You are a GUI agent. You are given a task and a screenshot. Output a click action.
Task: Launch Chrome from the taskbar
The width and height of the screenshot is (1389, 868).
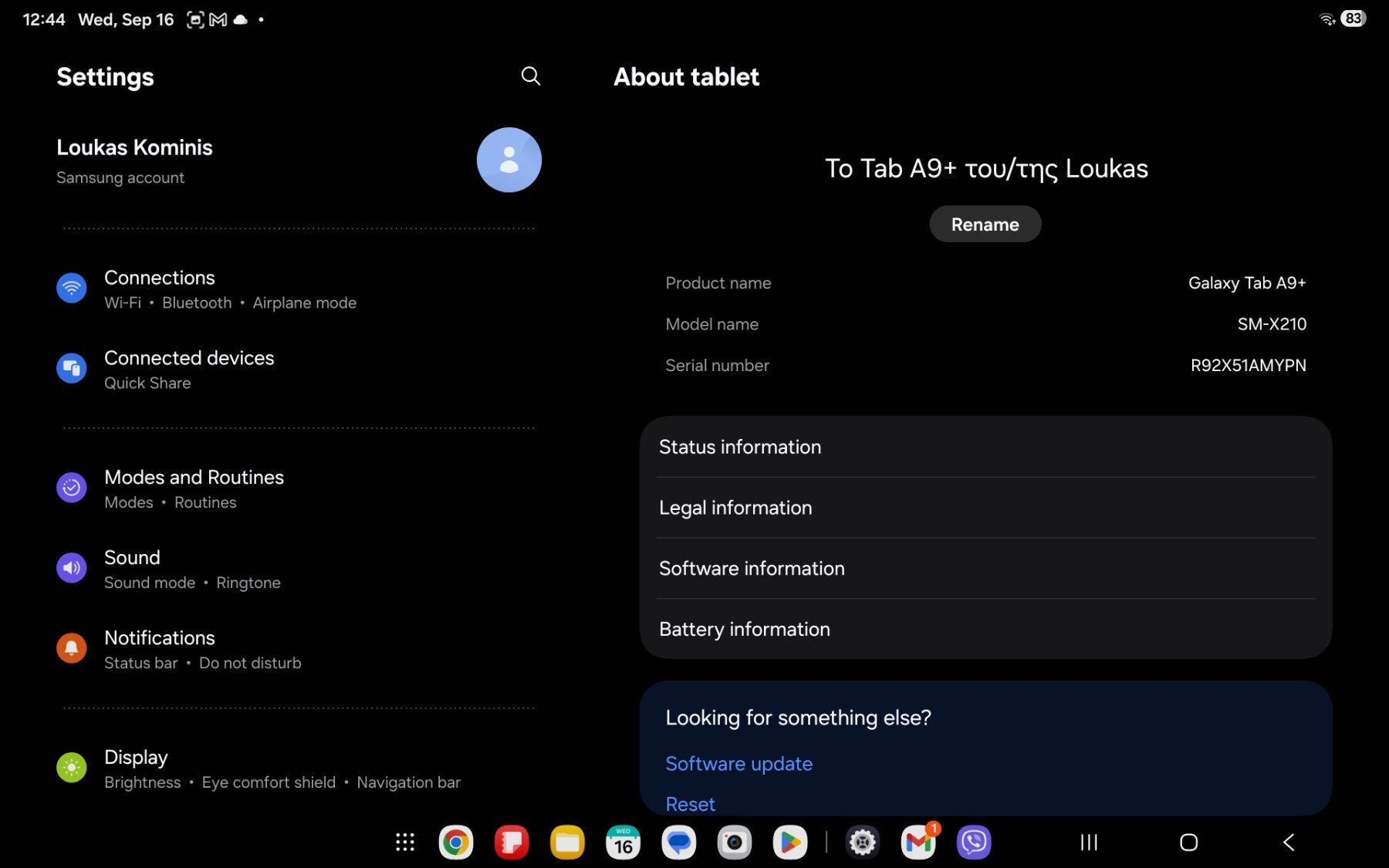pyautogui.click(x=456, y=842)
